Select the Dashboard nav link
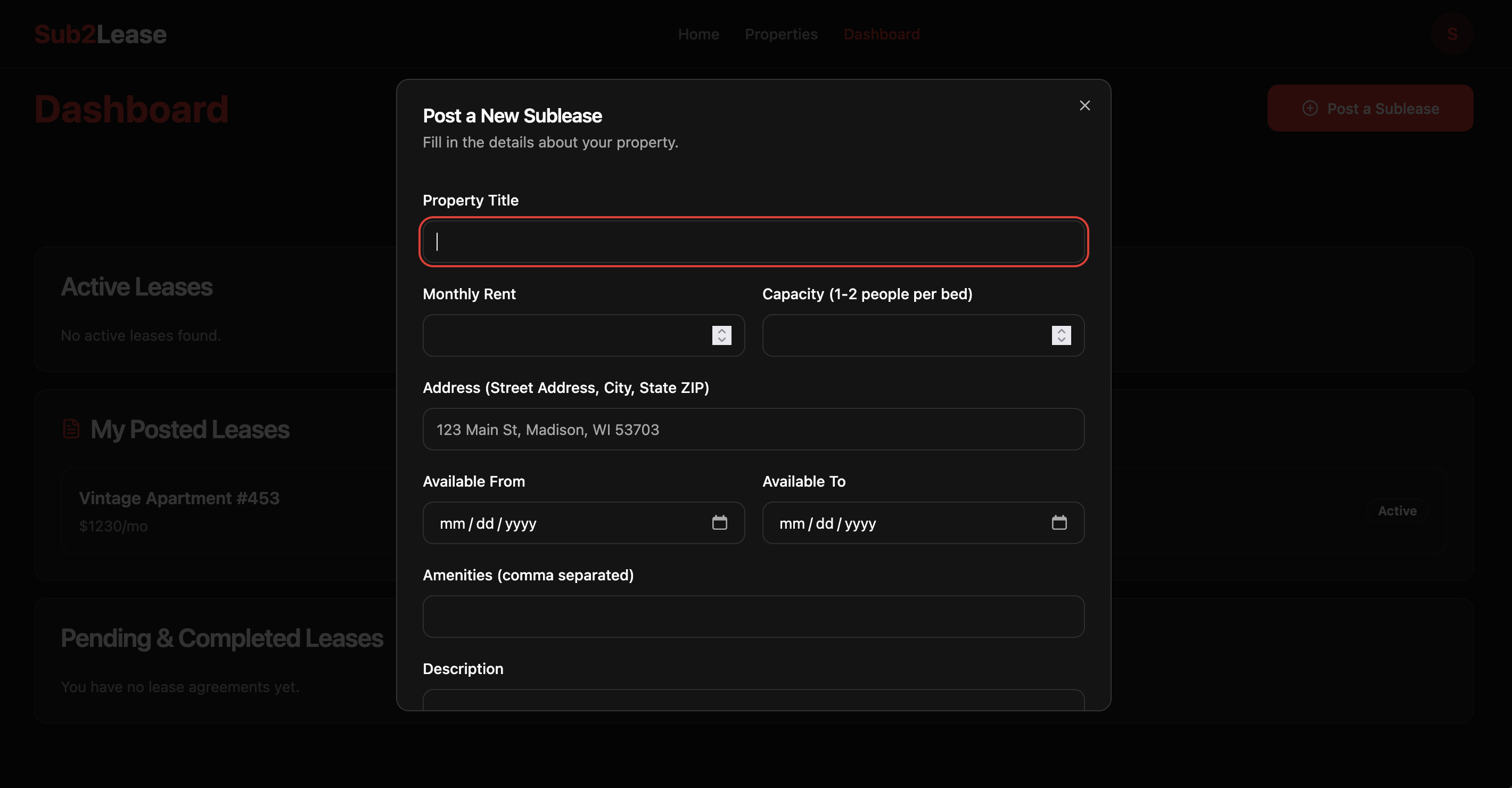 coord(881,34)
